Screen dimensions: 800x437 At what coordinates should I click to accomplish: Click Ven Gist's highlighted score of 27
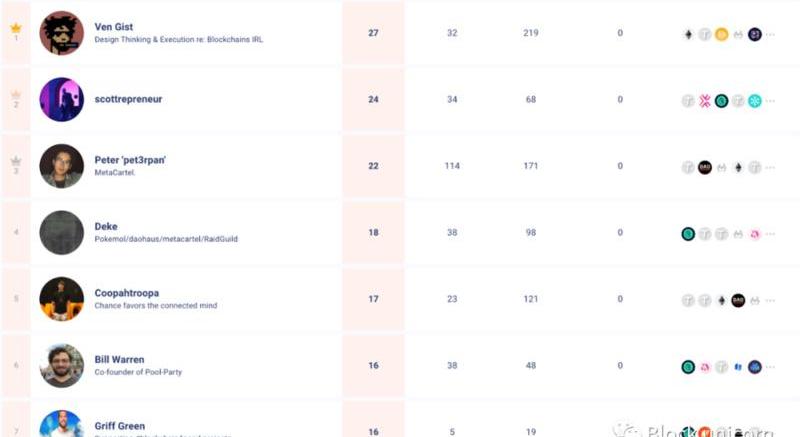(x=373, y=33)
